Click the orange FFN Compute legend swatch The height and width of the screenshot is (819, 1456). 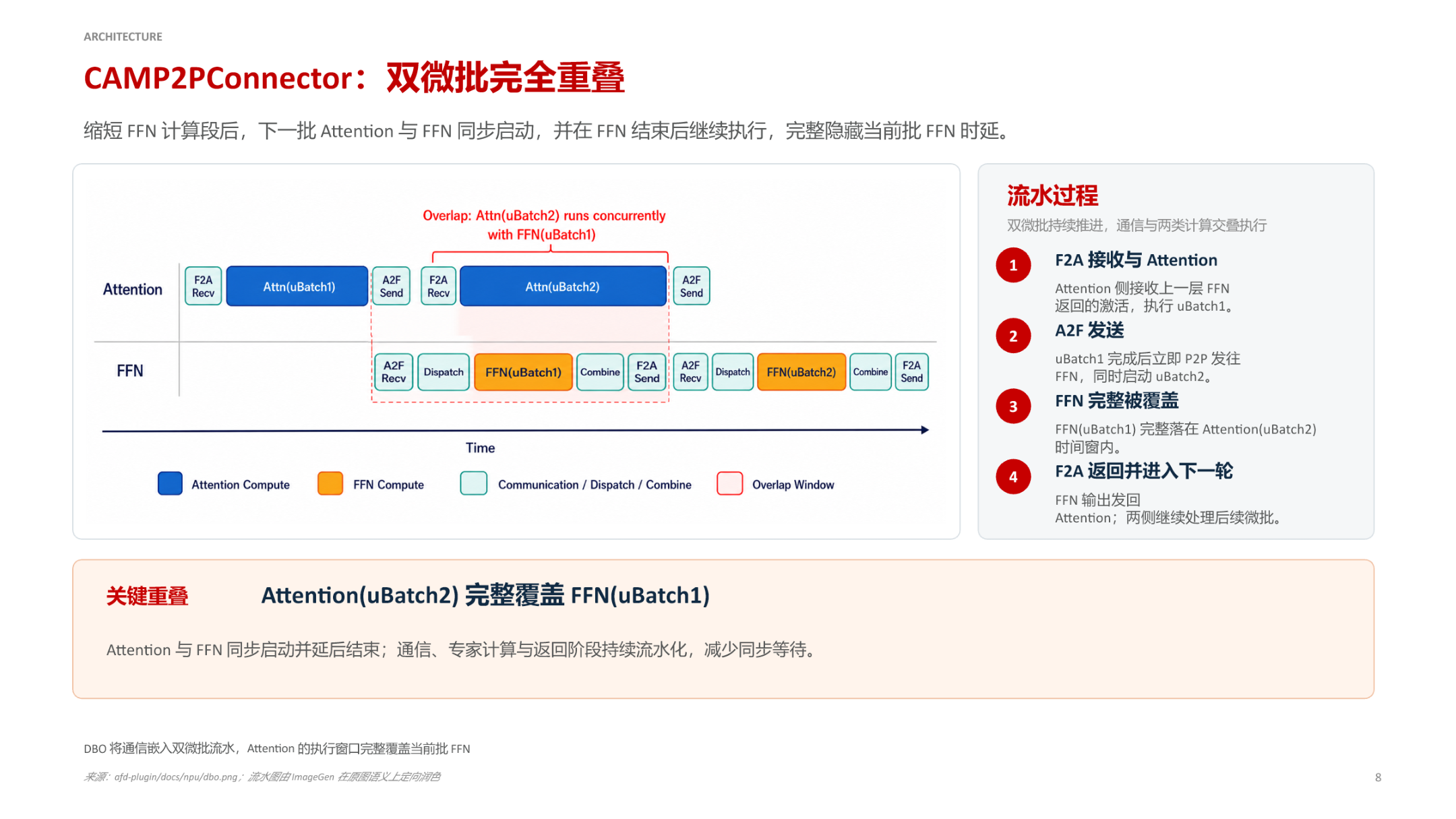click(330, 484)
